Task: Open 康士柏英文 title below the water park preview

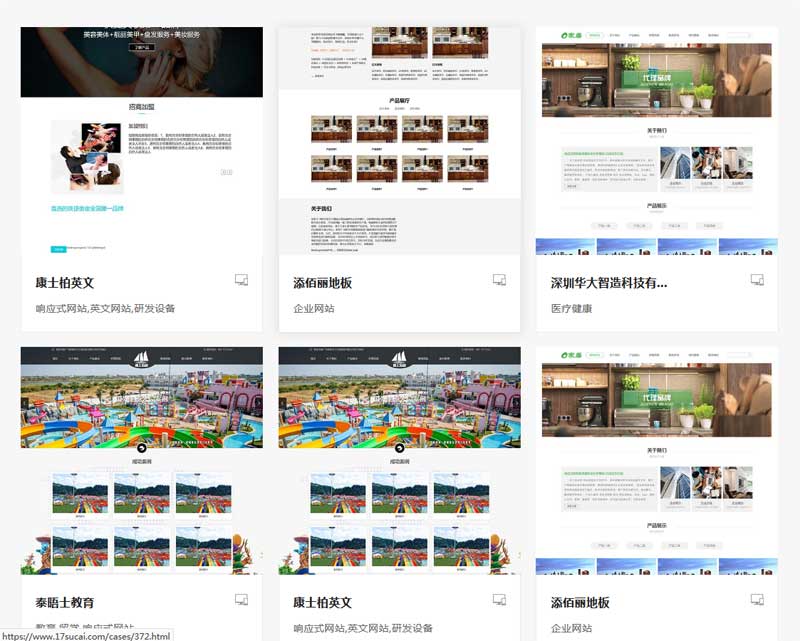Action: click(x=322, y=603)
